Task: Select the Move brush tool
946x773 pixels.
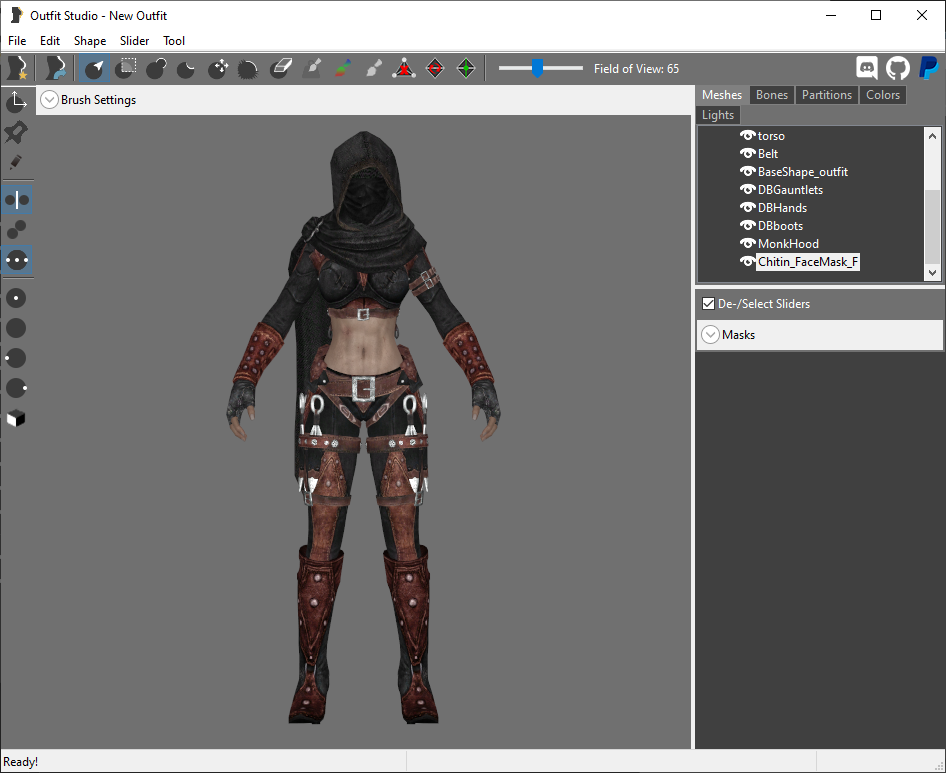Action: point(218,69)
